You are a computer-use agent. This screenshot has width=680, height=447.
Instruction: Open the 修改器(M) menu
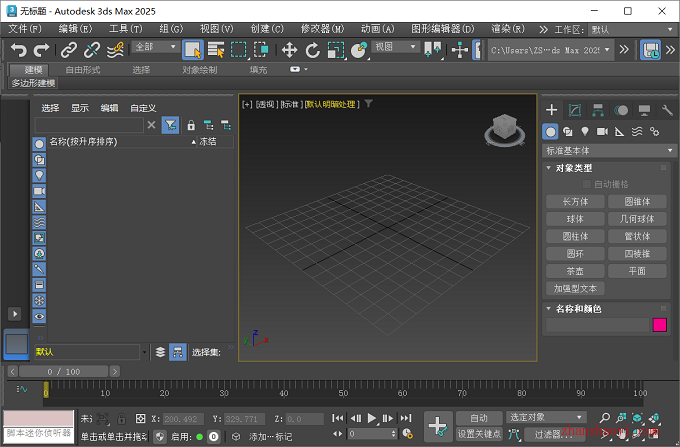322,29
